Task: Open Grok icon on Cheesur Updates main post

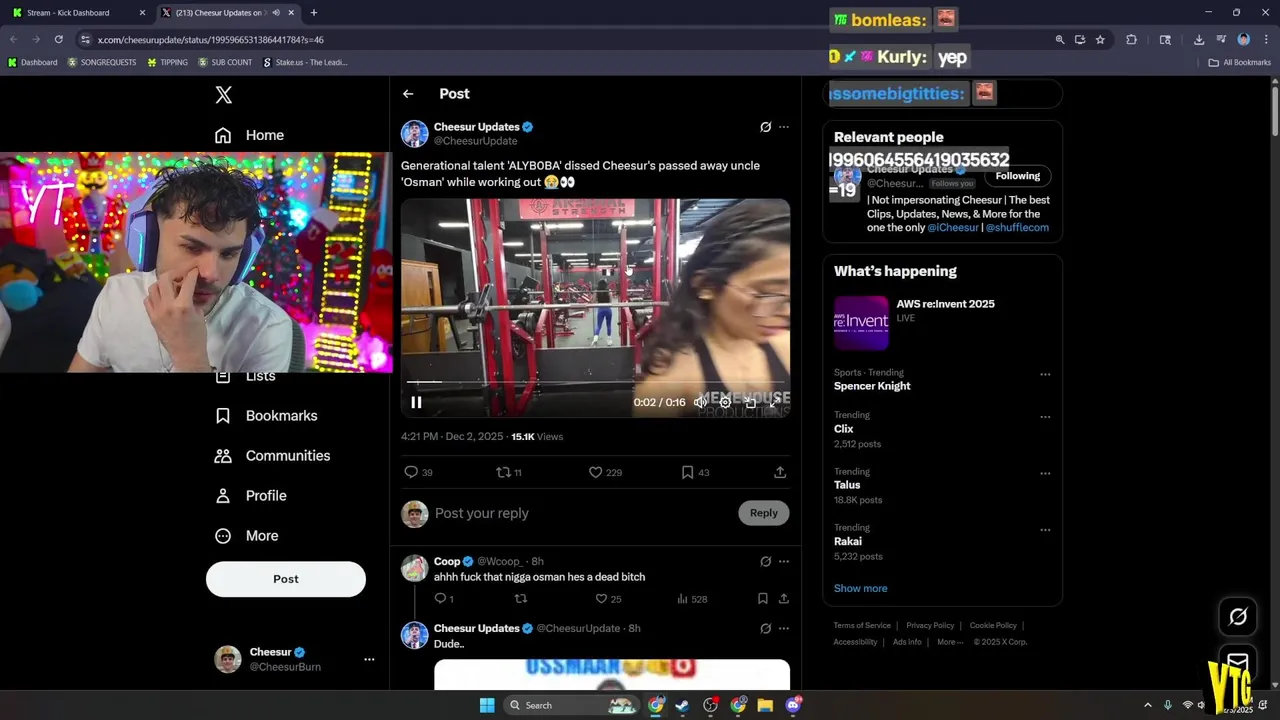Action: pos(765,127)
